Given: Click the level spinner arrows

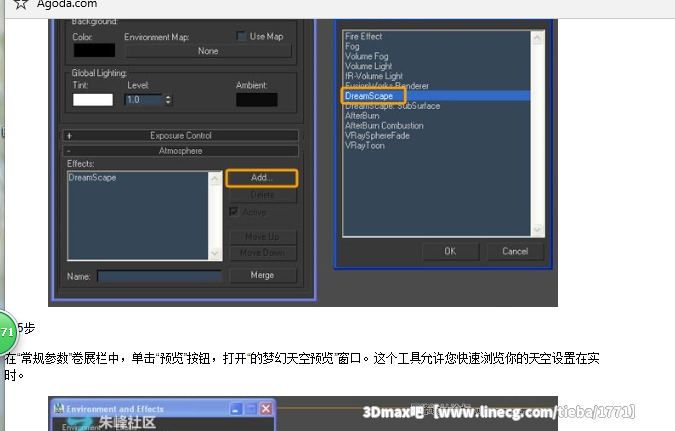Looking at the screenshot, I should tap(168, 100).
